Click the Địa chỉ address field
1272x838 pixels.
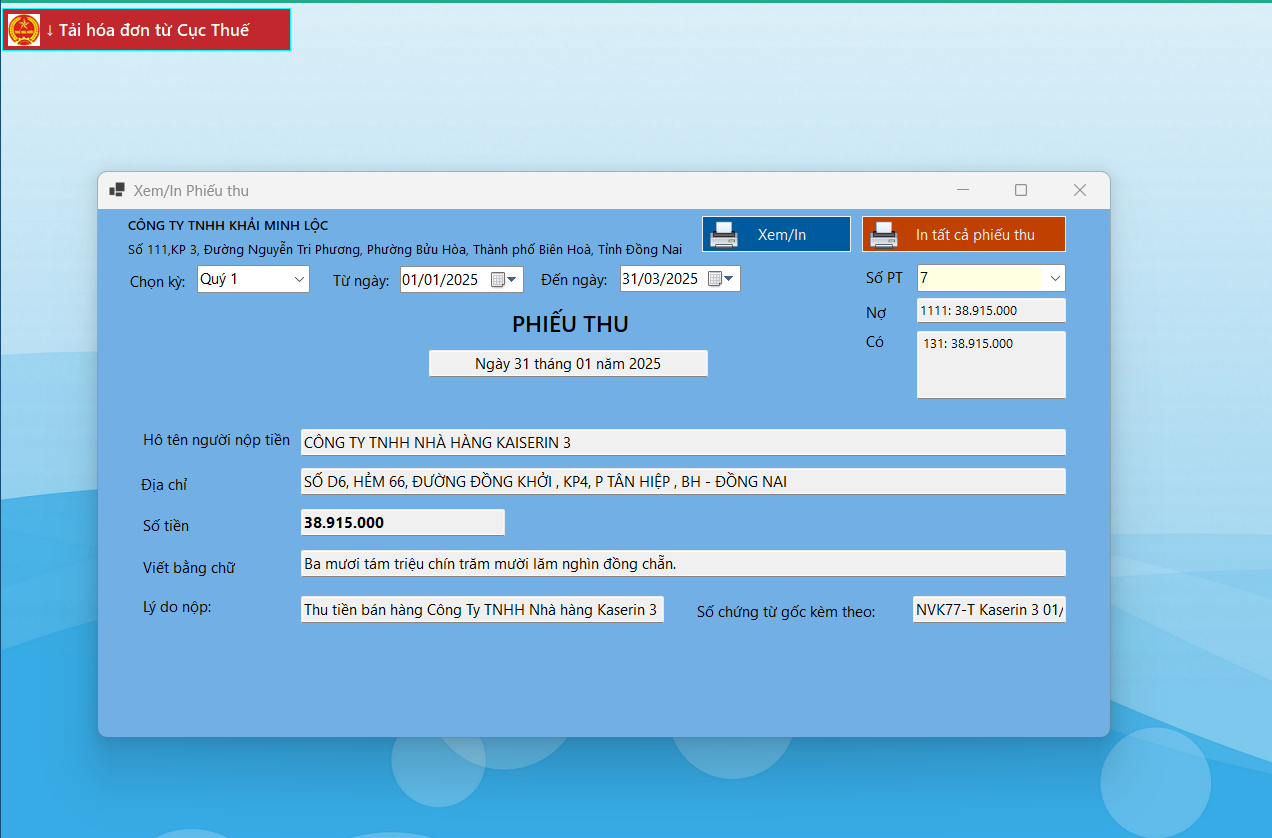tap(682, 482)
